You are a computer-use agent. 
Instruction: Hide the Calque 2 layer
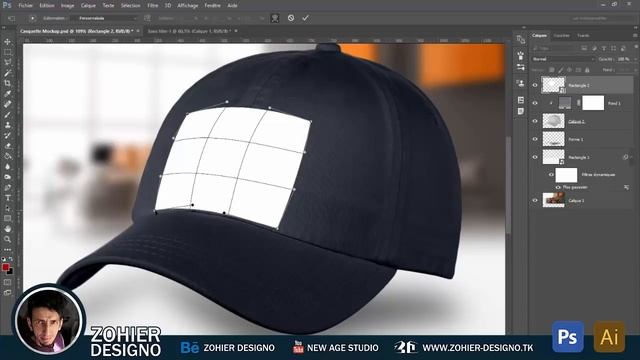click(x=535, y=121)
